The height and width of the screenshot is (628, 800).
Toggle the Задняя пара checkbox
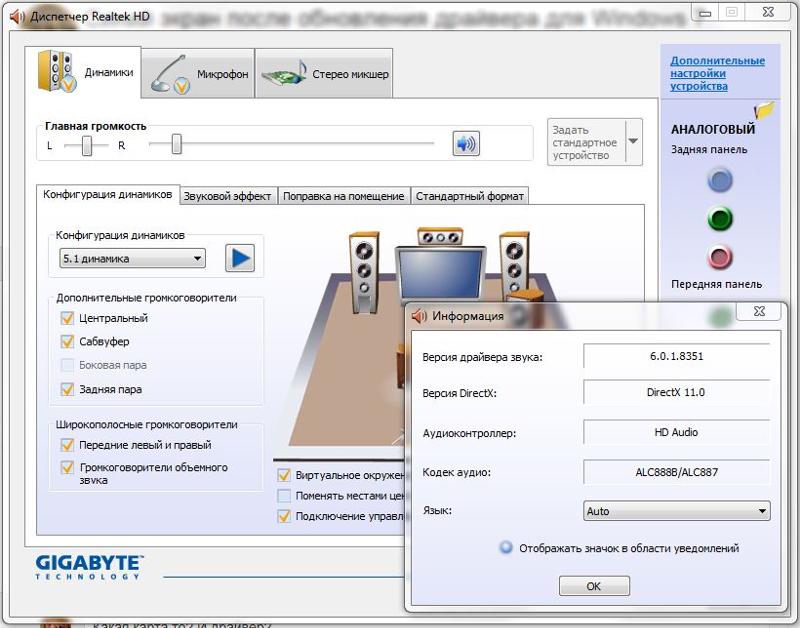click(67, 389)
